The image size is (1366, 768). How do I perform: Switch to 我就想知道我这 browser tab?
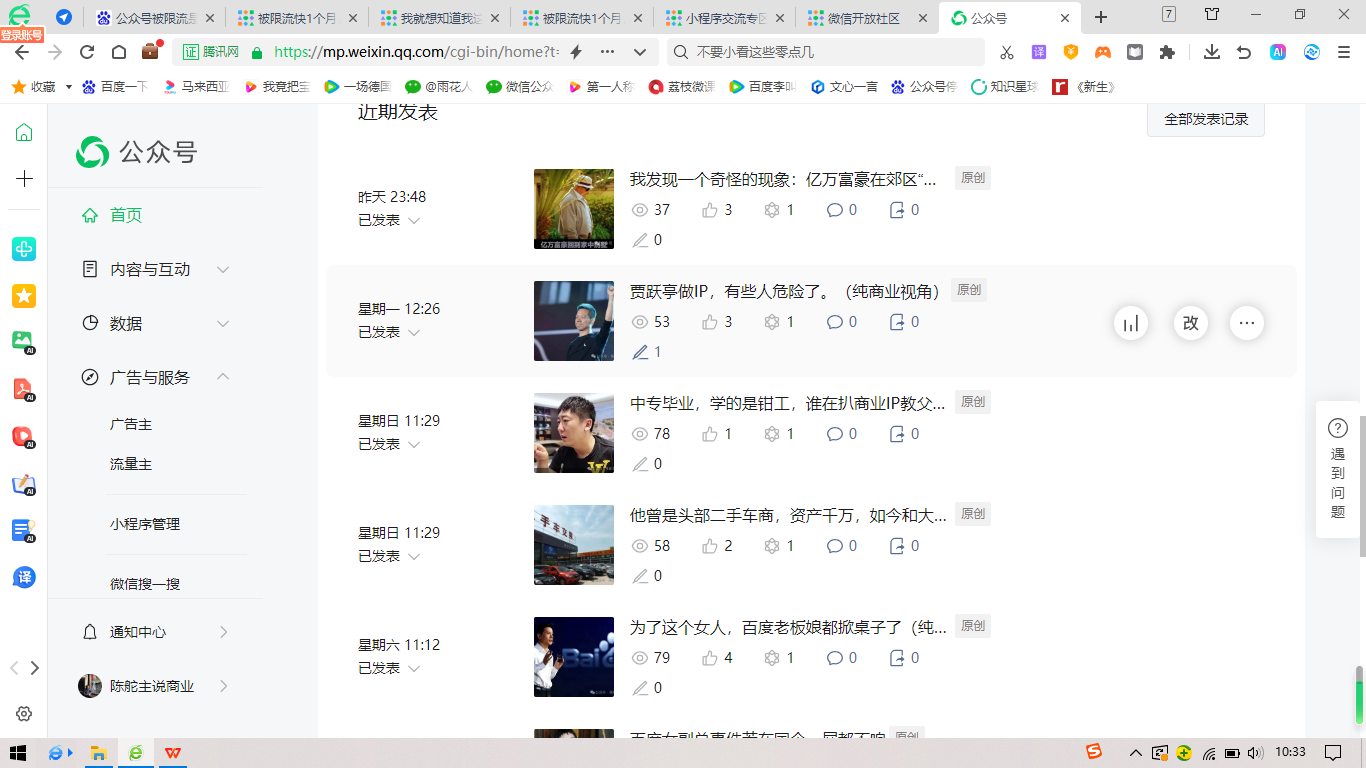tap(440, 17)
